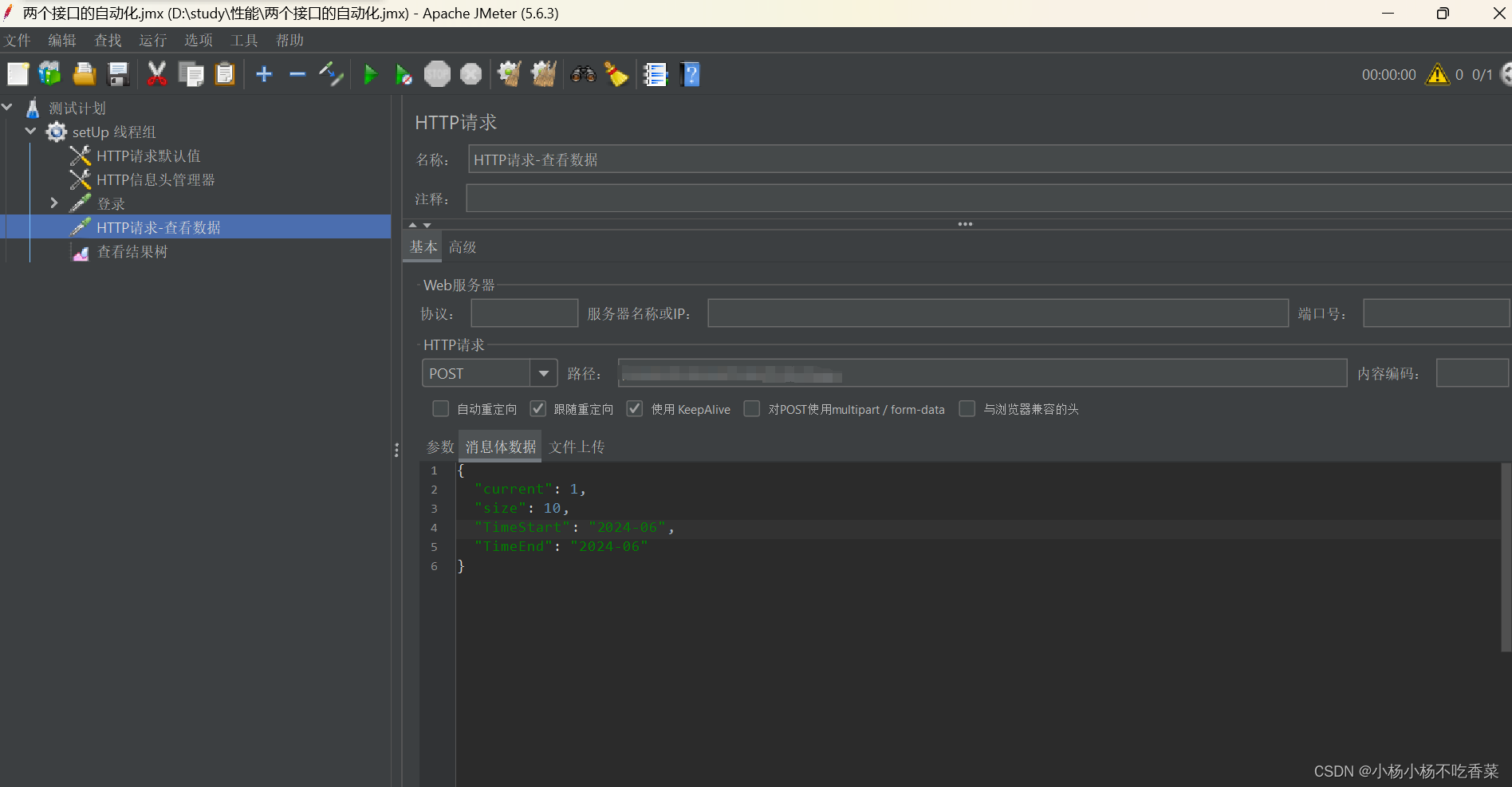The width and height of the screenshot is (1512, 787).
Task: Click the 端口号 input field
Action: click(x=1435, y=313)
